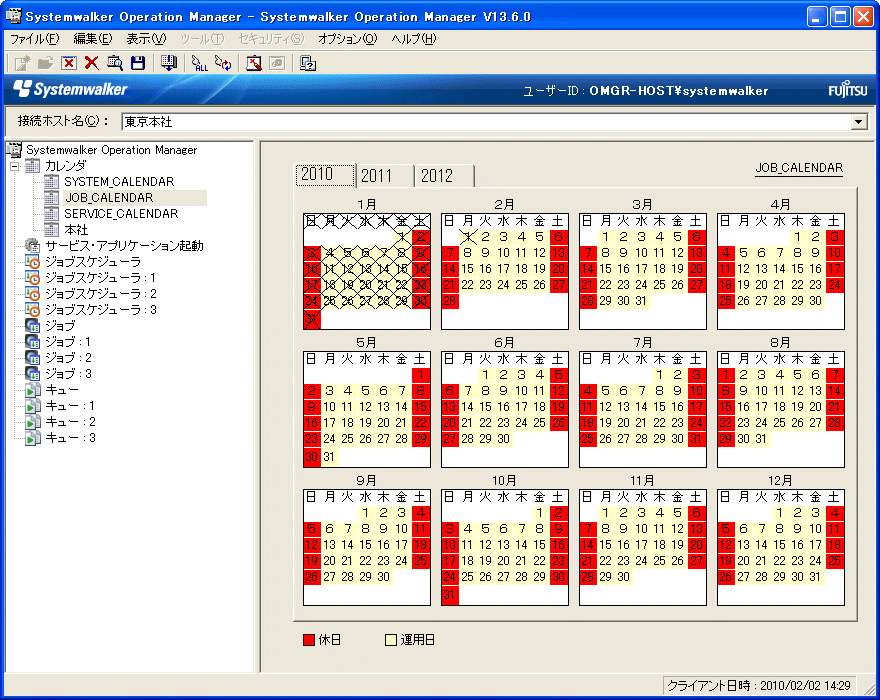The width and height of the screenshot is (880, 700).
Task: Select ジョブスケジューラ : 3 in the tree
Action: tap(100, 310)
